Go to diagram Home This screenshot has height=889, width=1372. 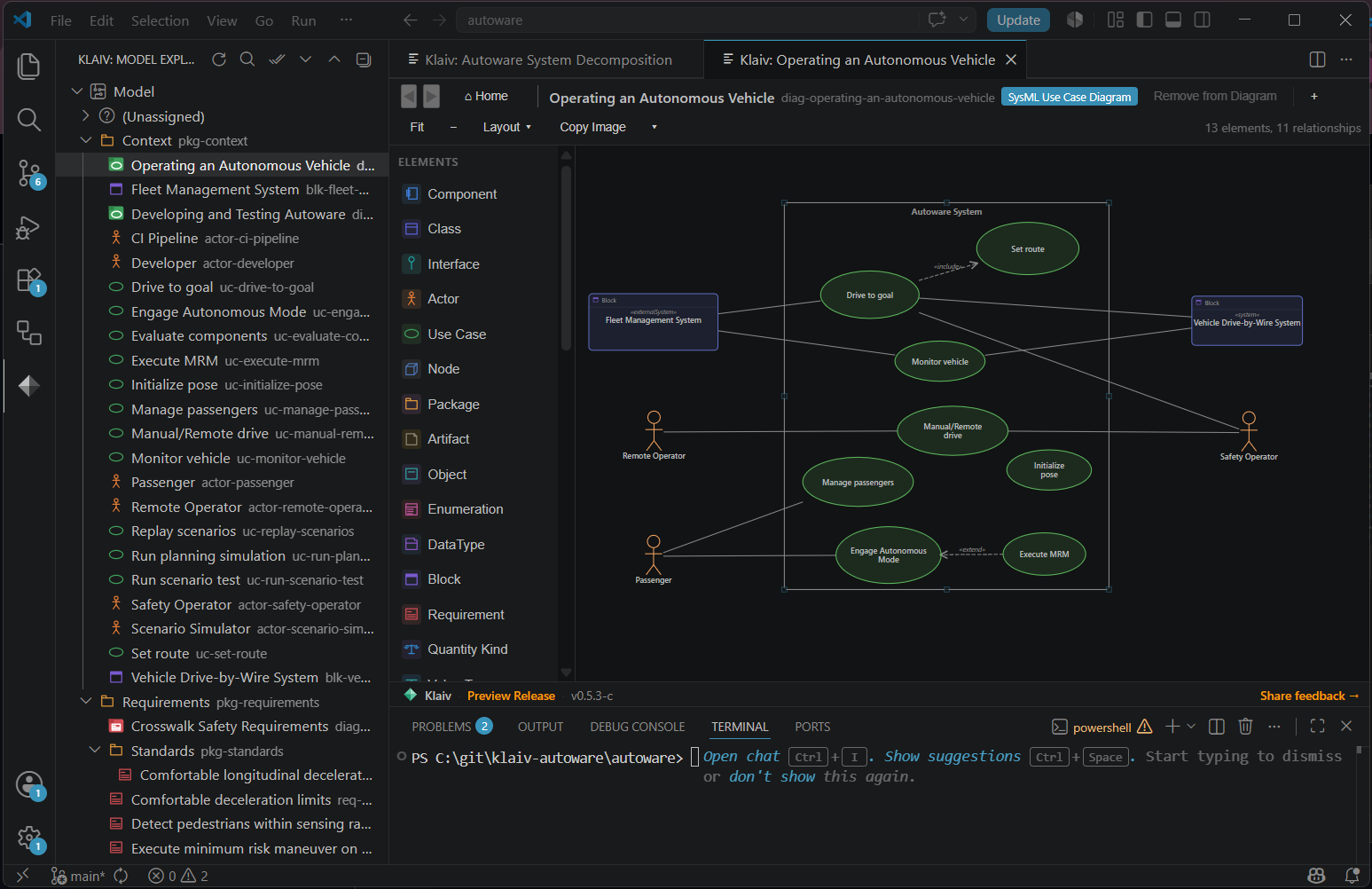(486, 96)
